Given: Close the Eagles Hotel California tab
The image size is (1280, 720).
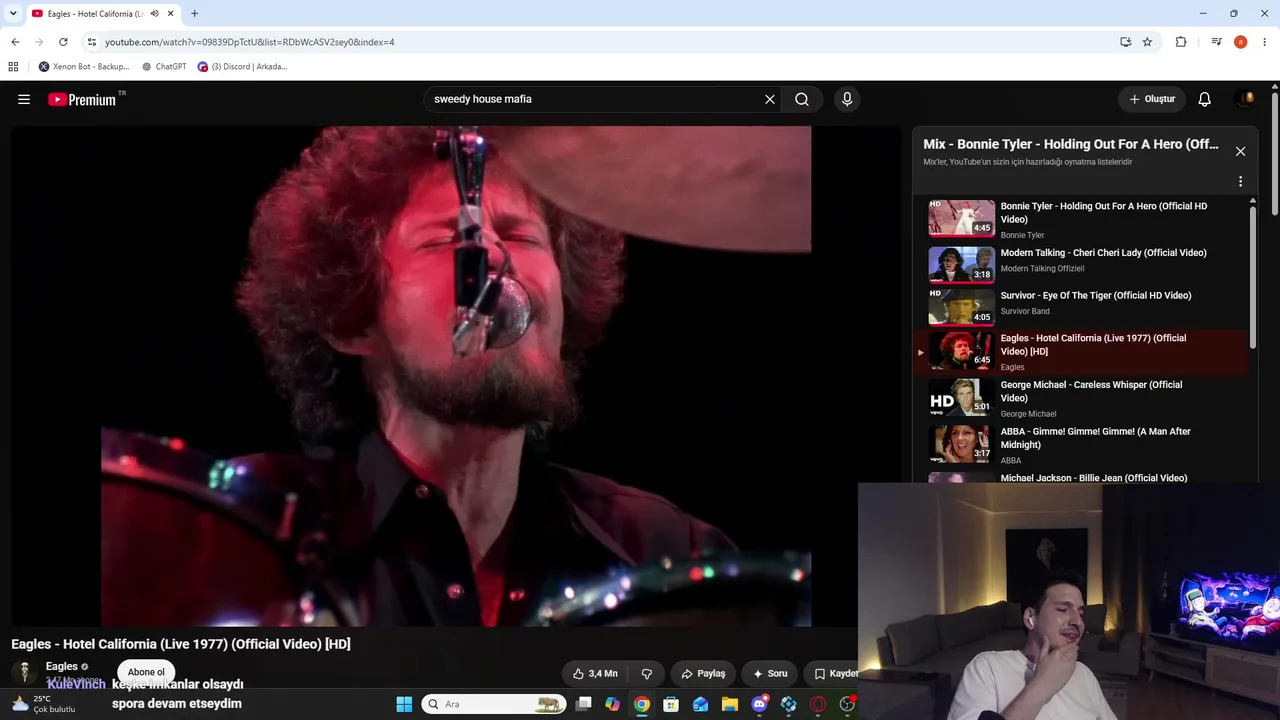Looking at the screenshot, I should pos(171,14).
